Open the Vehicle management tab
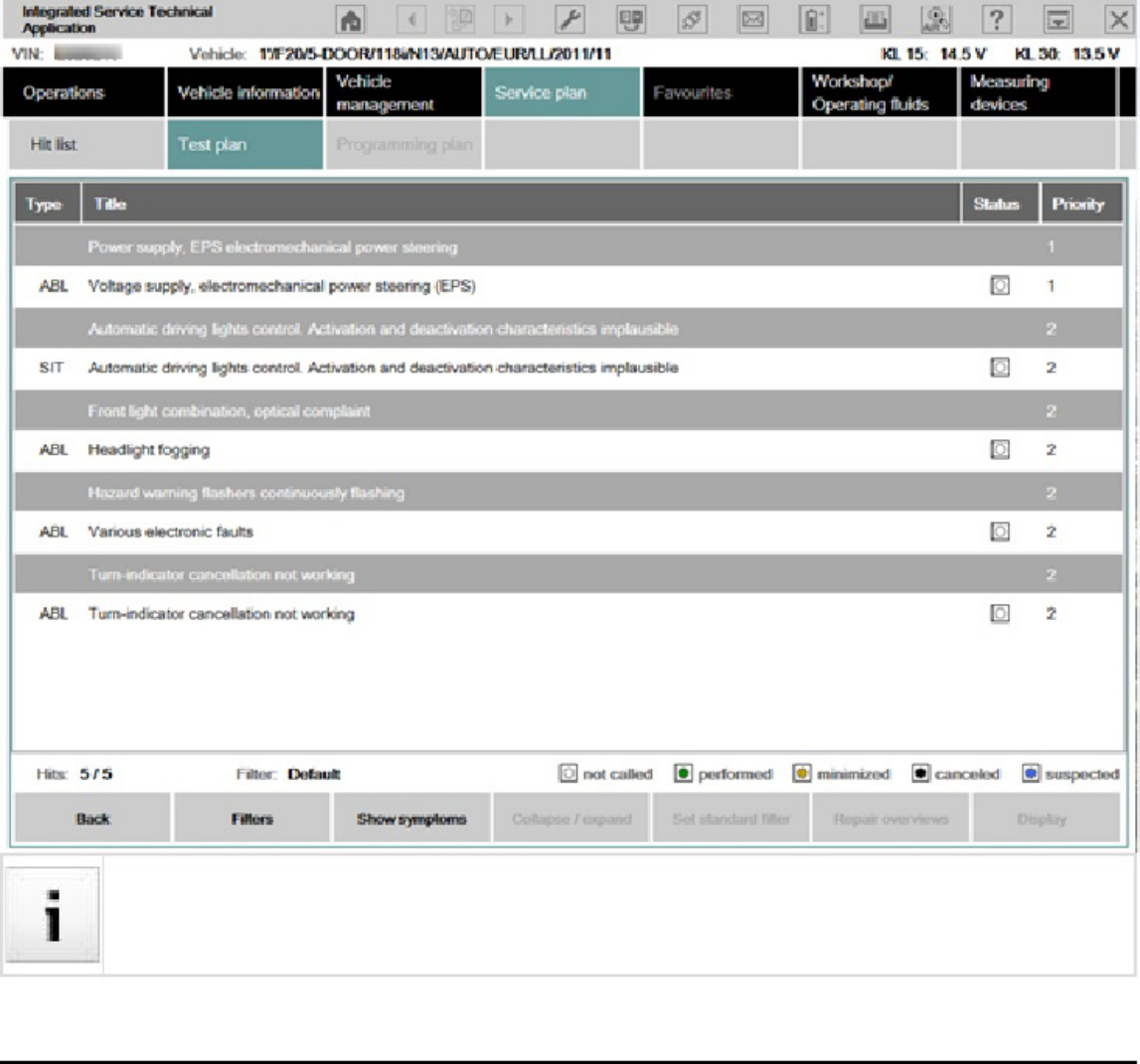 404,92
